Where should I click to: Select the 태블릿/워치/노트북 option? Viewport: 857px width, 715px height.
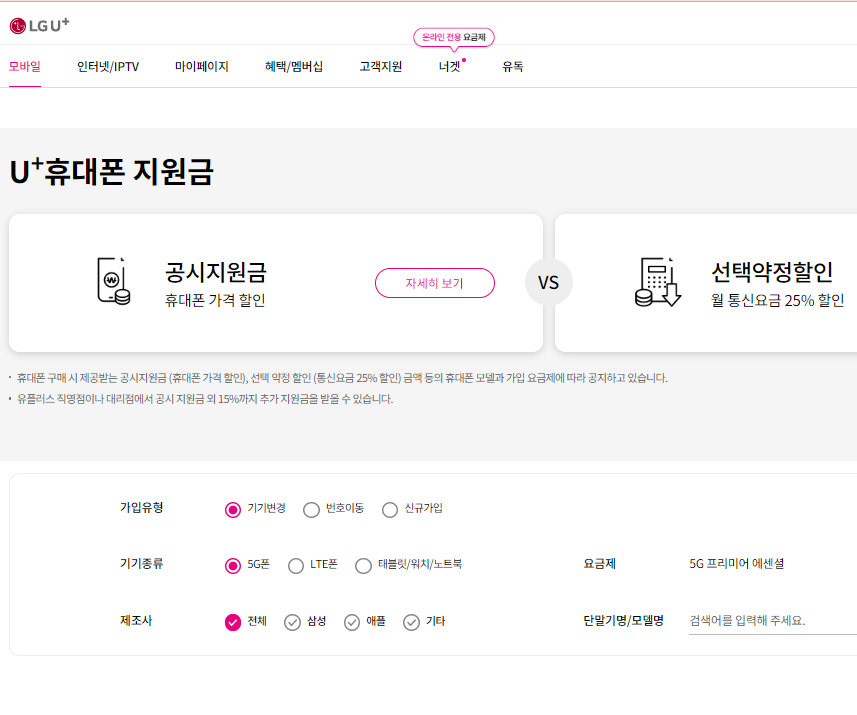[363, 565]
